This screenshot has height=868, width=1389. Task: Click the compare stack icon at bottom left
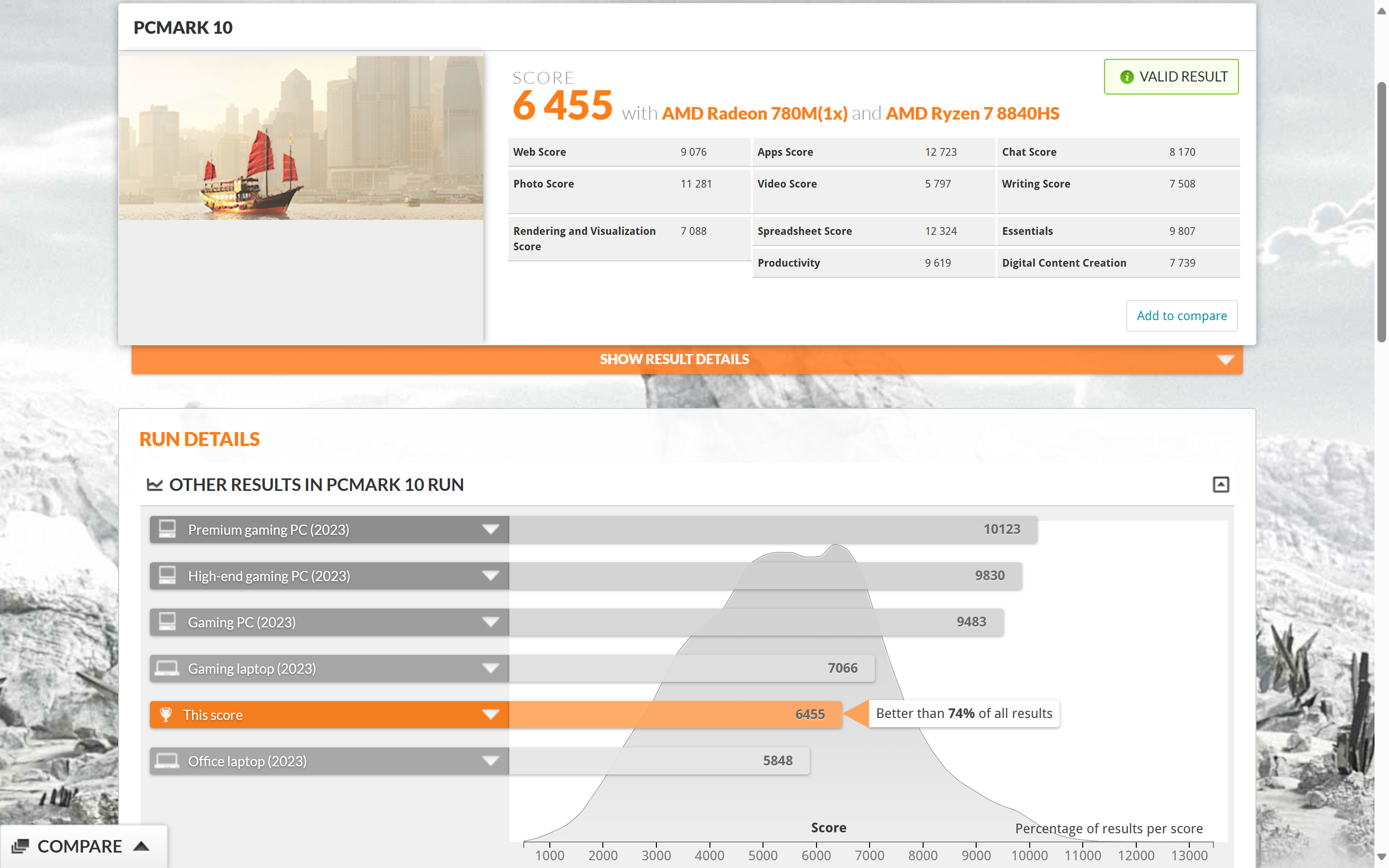coord(20,846)
